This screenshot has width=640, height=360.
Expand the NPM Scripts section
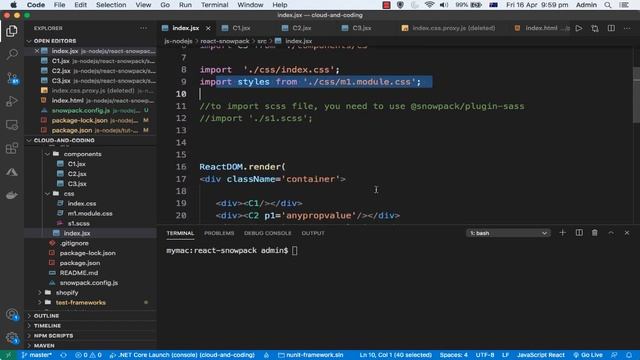[53, 336]
